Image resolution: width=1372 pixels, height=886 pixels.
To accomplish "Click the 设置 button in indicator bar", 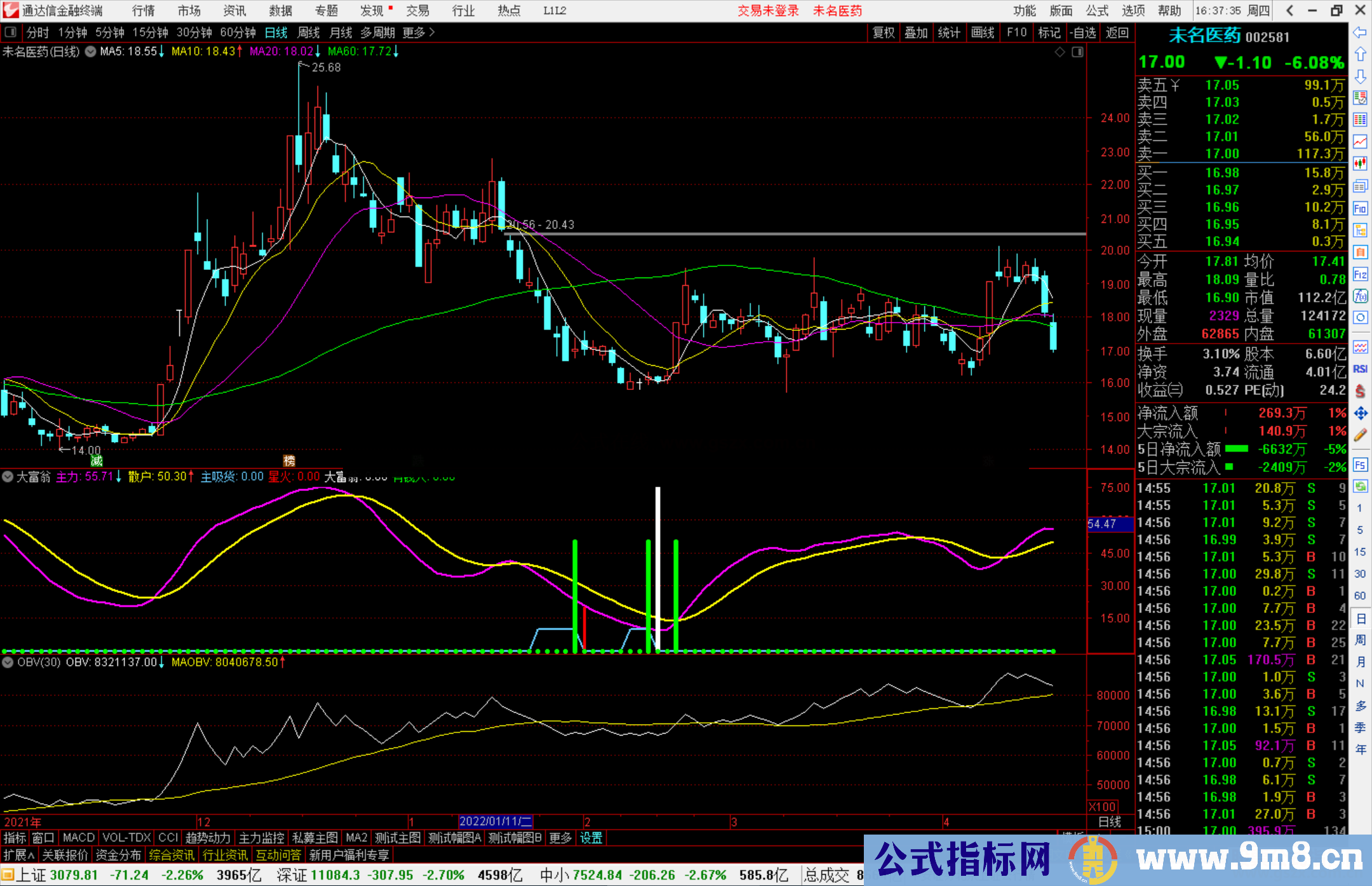I will pos(591,838).
